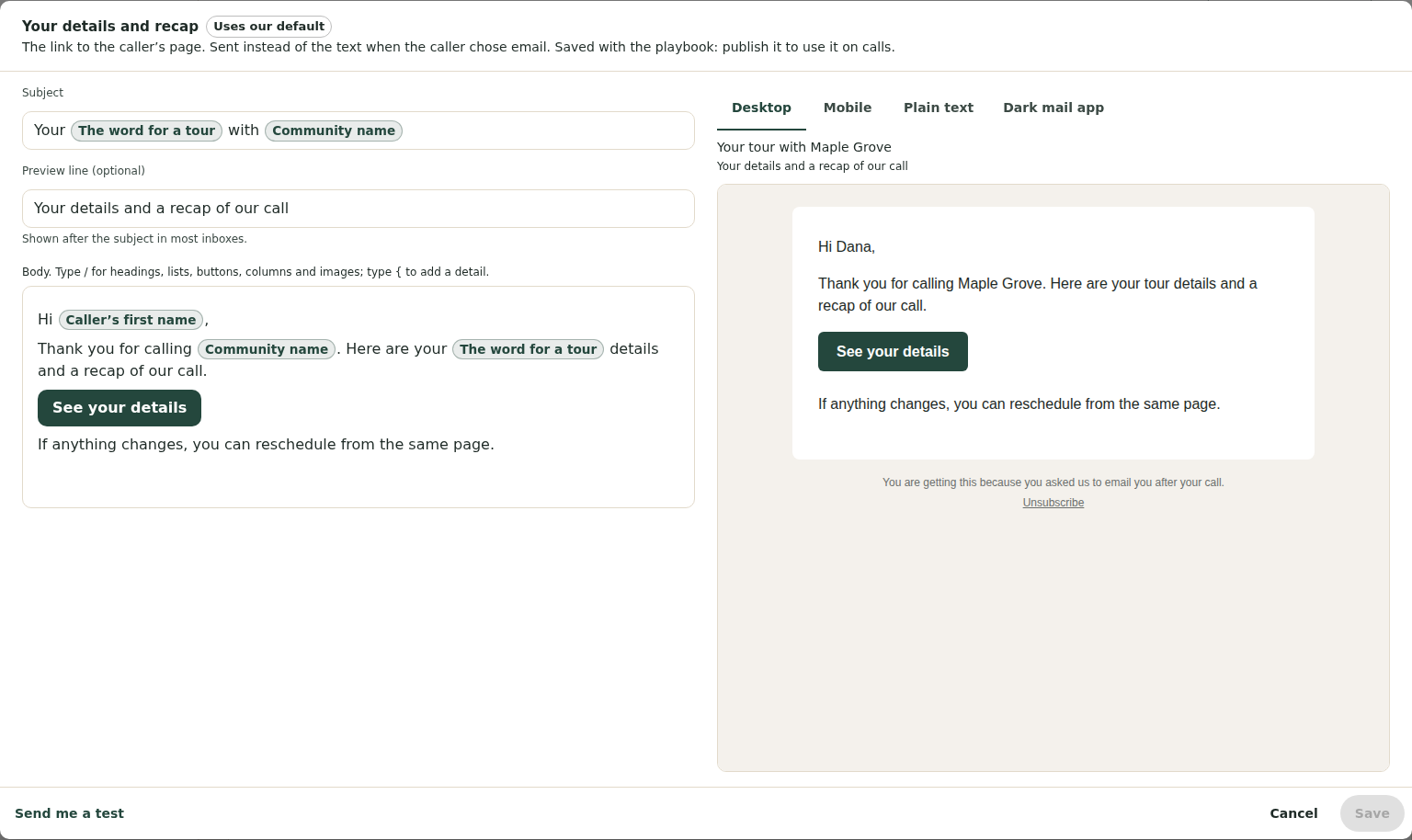Image resolution: width=1412 pixels, height=840 pixels.
Task: Select the Caller's first name chip
Action: [x=131, y=320]
